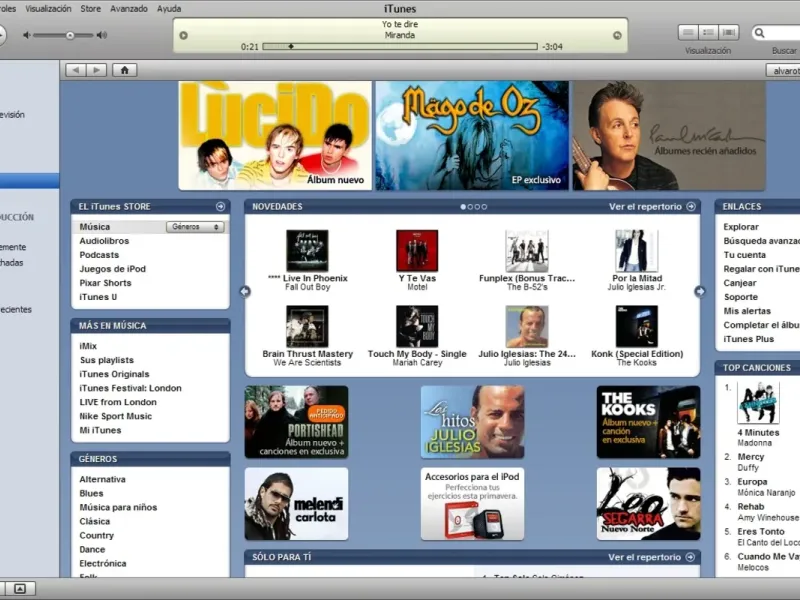Image resolution: width=800 pixels, height=600 pixels.
Task: Open the Store menu
Action: pos(91,9)
